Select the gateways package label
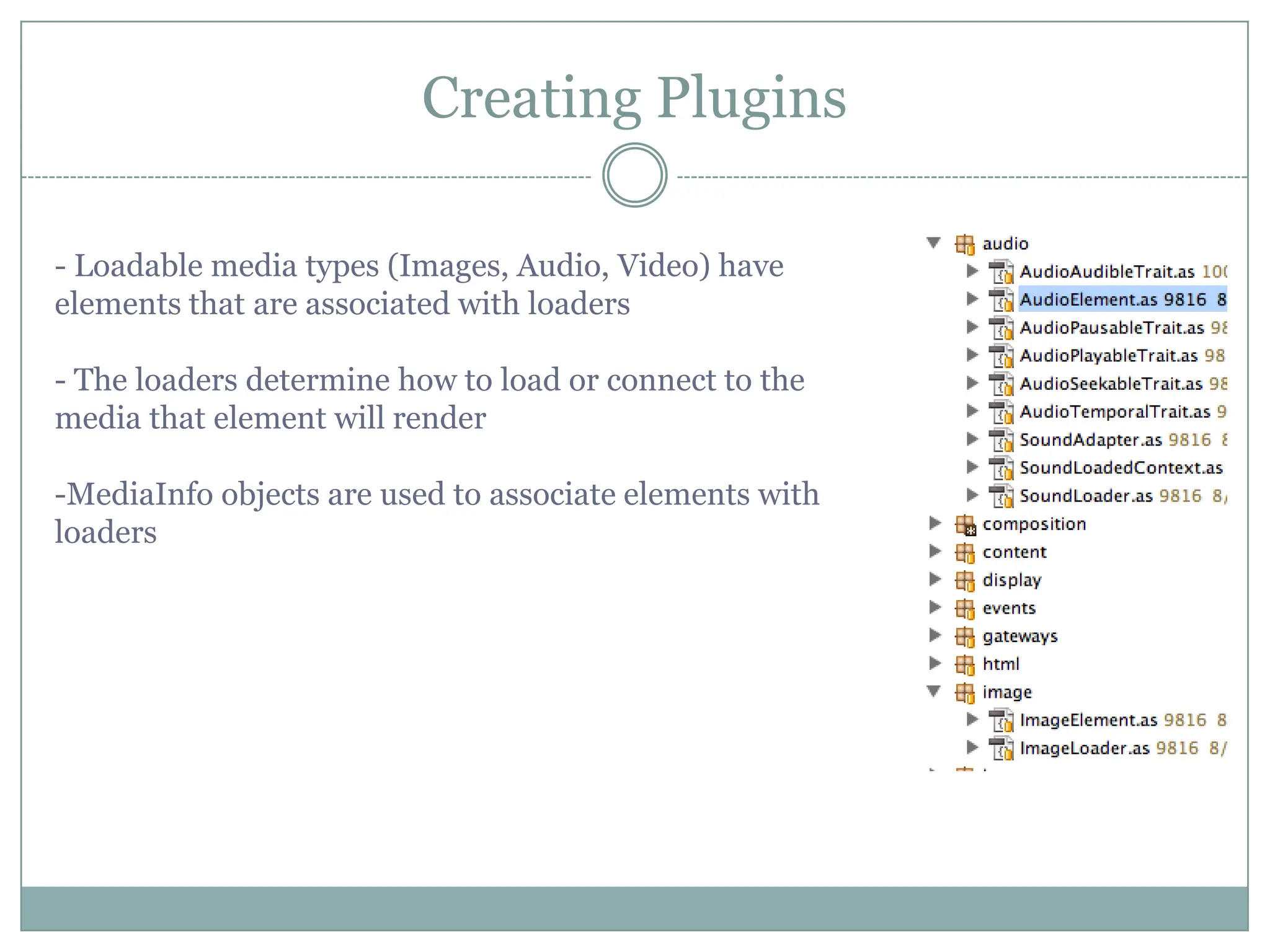Screen dimensions: 1270x952 pos(1020,637)
